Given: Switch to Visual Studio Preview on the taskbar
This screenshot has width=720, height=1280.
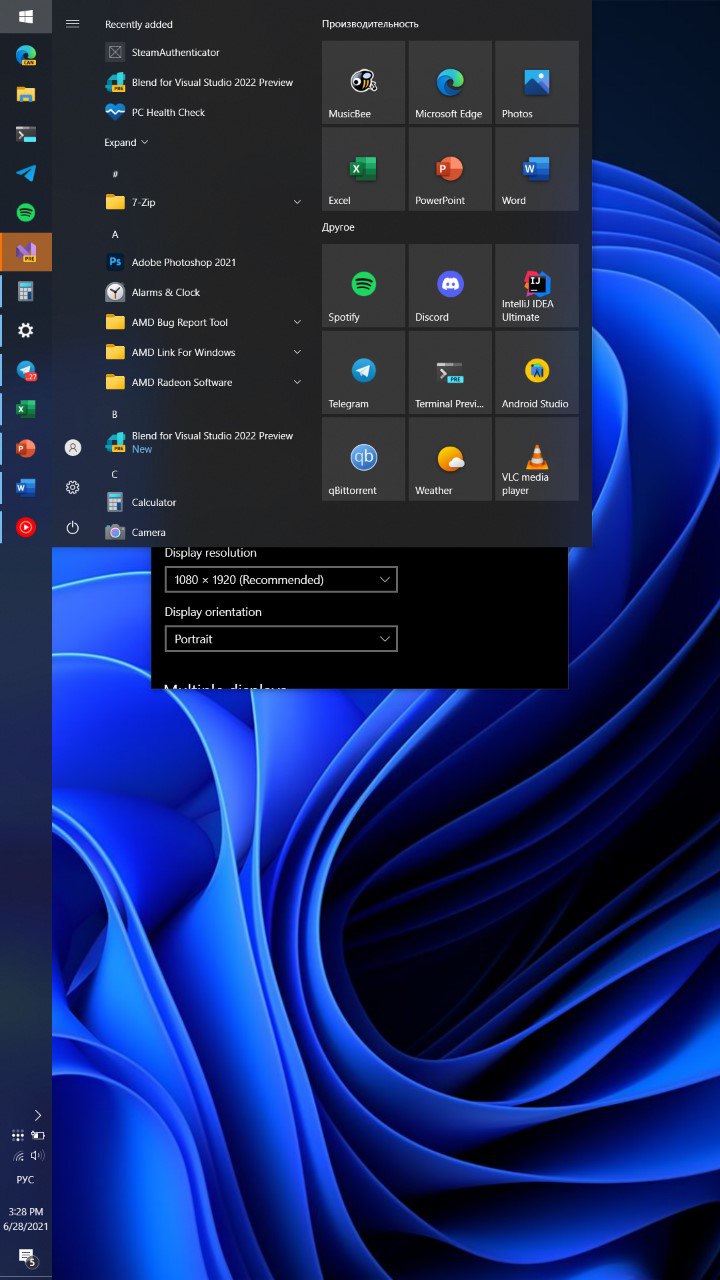Looking at the screenshot, I should 26,252.
